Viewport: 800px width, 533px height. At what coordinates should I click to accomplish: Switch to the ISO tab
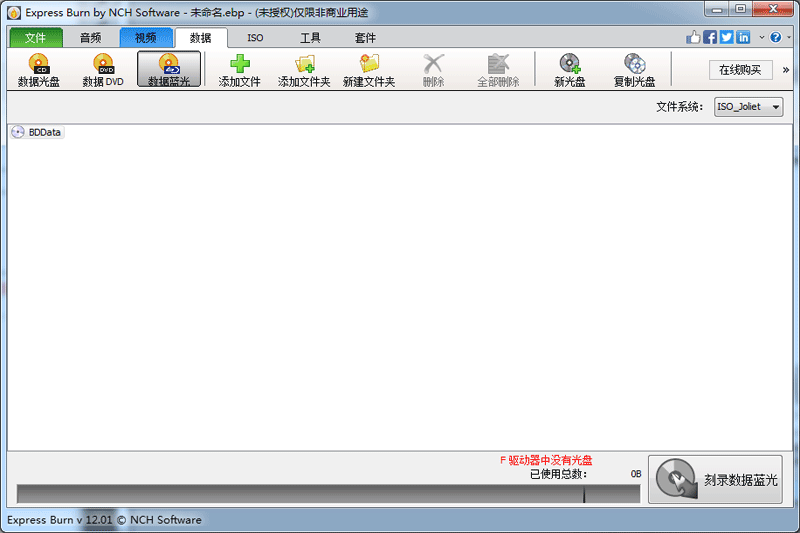(255, 38)
